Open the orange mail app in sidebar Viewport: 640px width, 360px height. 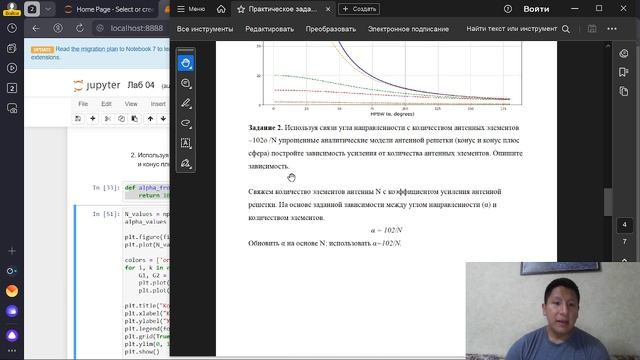(x=12, y=291)
